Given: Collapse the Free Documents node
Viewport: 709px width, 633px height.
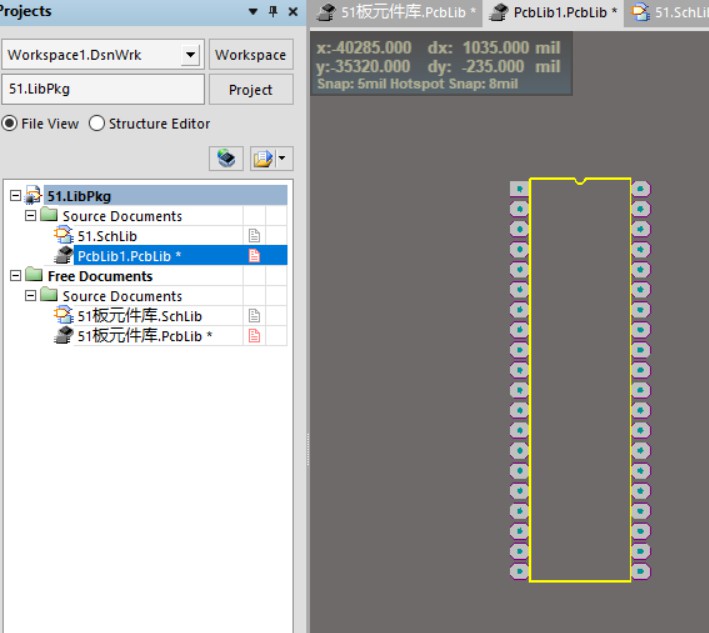Looking at the screenshot, I should point(15,276).
